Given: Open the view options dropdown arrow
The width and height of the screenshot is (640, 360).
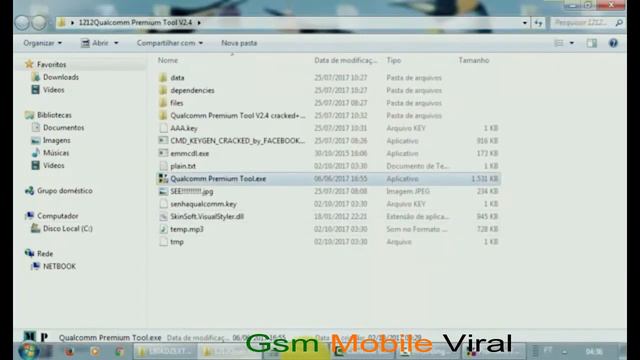Looking at the screenshot, I should point(571,43).
